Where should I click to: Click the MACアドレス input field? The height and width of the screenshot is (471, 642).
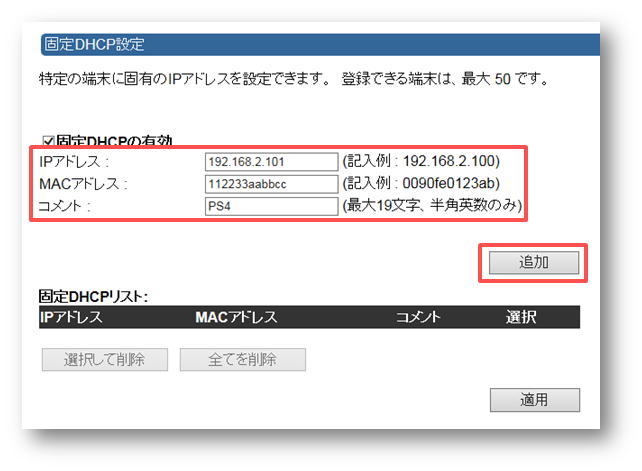271,184
